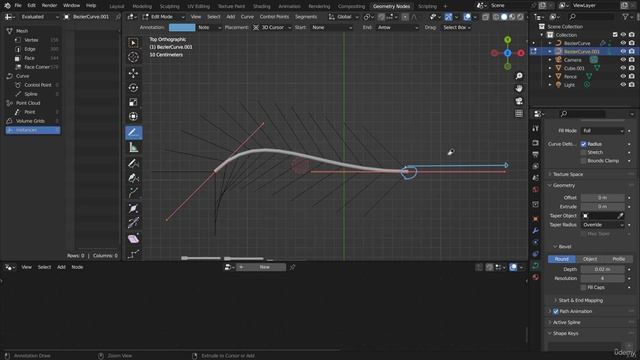Open annotation End Arrow dropdown

click(397, 27)
